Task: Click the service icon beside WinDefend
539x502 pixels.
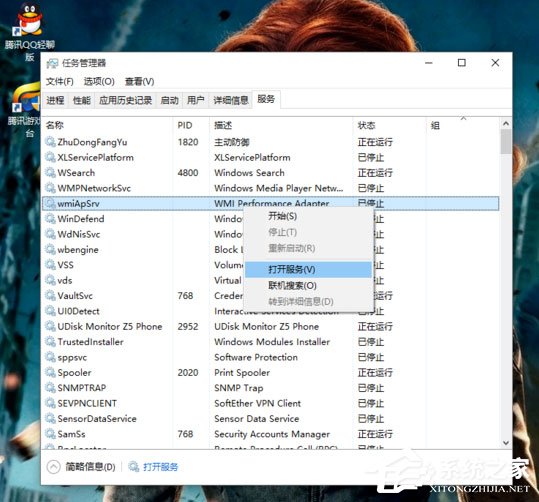Action: [50, 218]
